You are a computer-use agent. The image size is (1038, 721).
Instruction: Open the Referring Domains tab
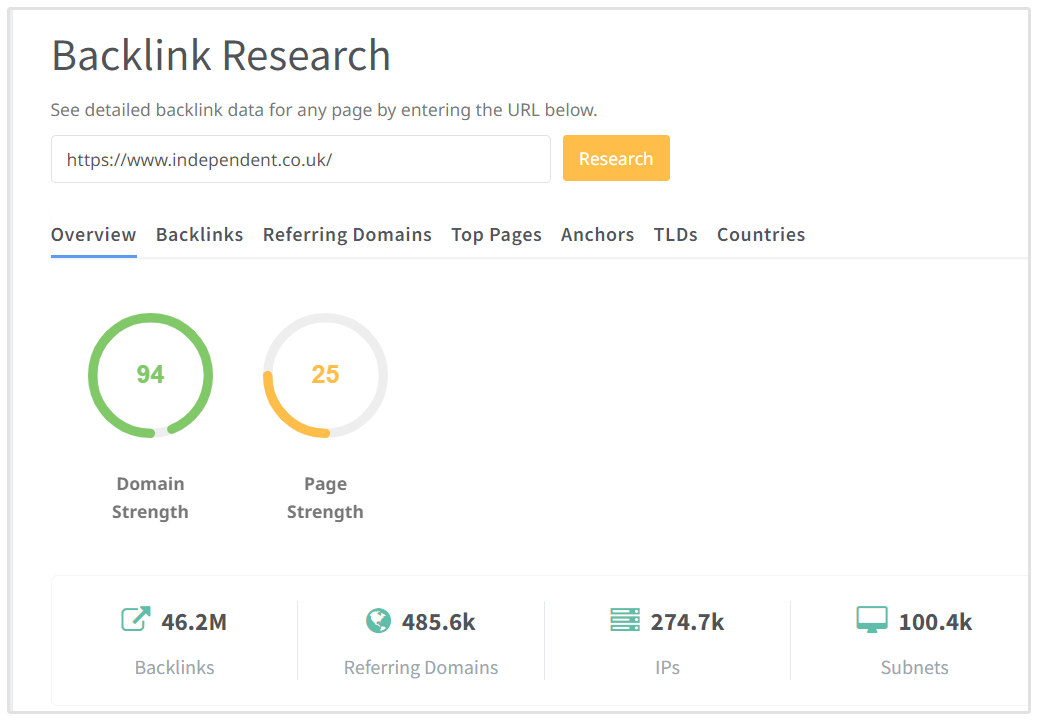[347, 235]
